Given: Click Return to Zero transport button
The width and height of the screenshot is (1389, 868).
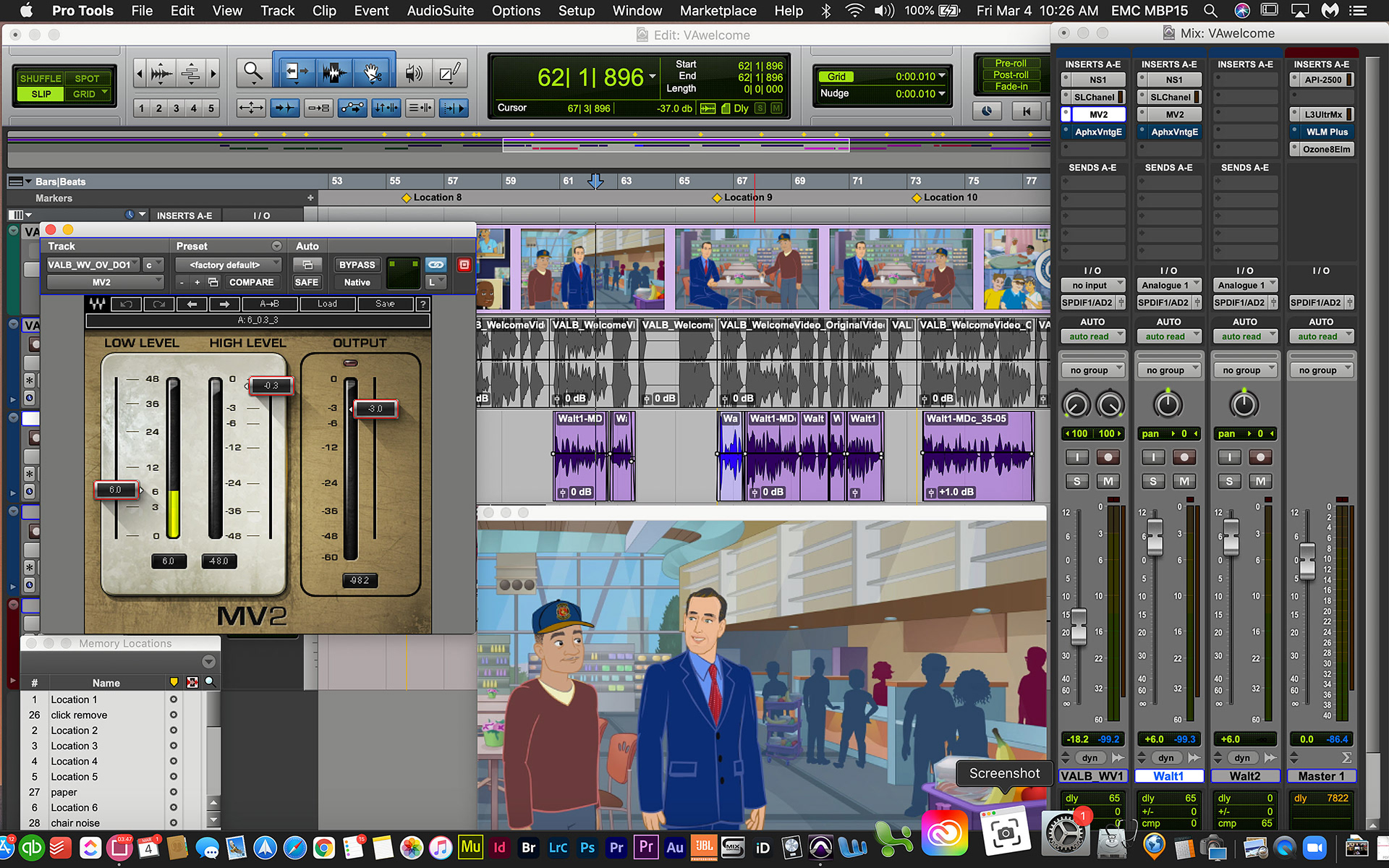Looking at the screenshot, I should (1026, 111).
